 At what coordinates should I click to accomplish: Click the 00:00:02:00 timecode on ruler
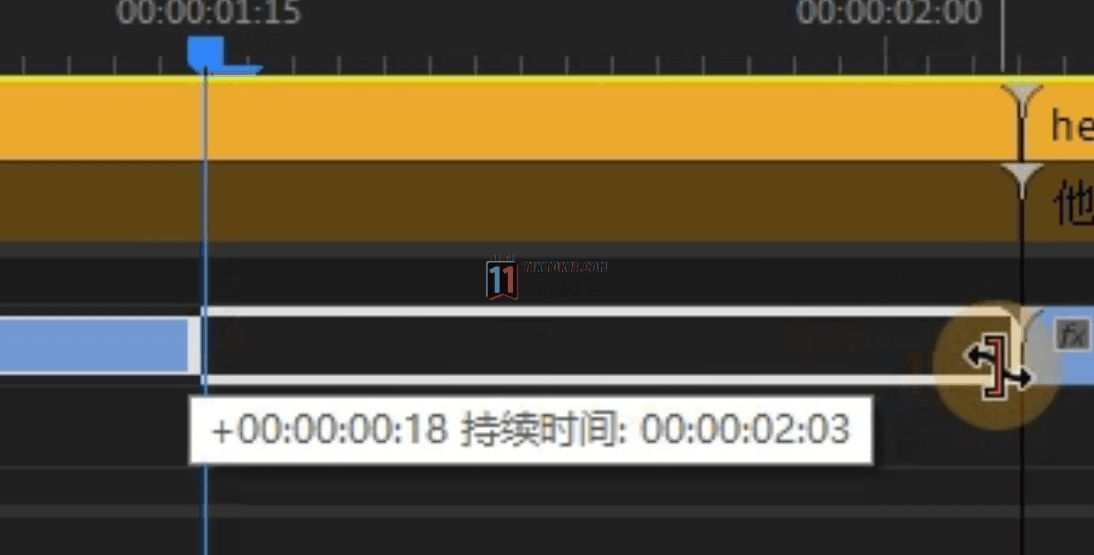coord(888,13)
